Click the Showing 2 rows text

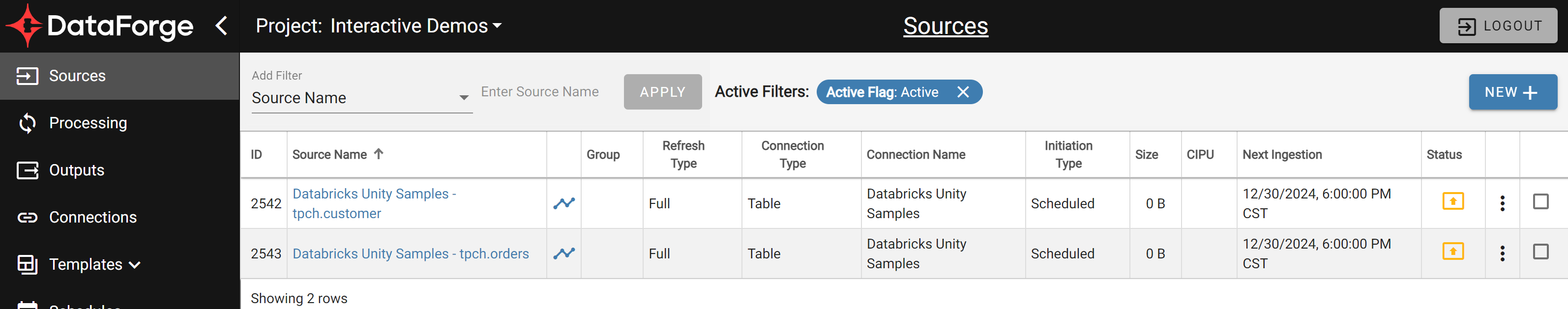click(299, 298)
